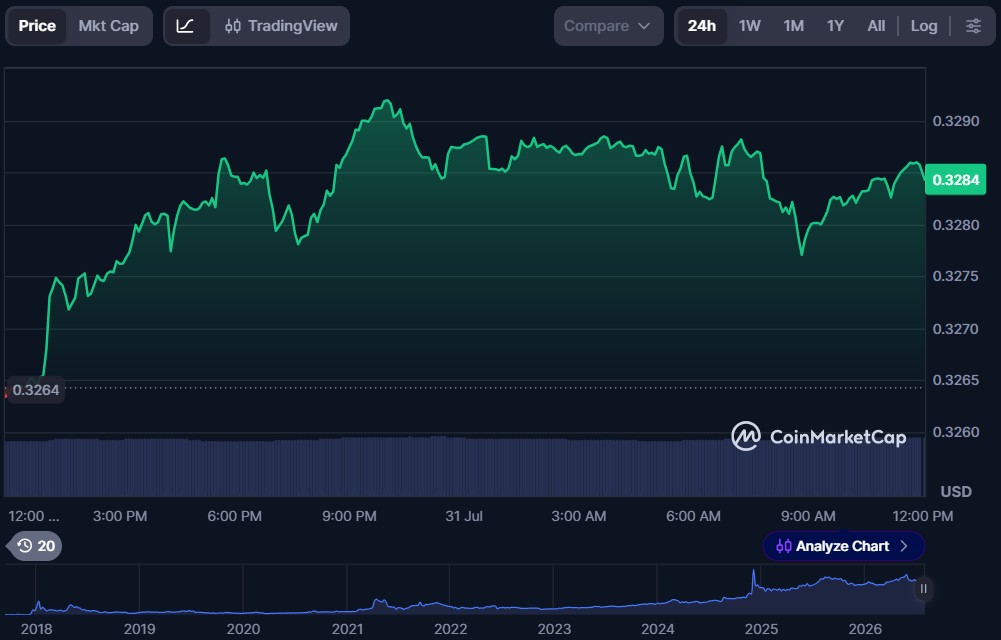This screenshot has width=1001, height=640.
Task: Click the pause handle on the timeline
Action: [x=923, y=589]
